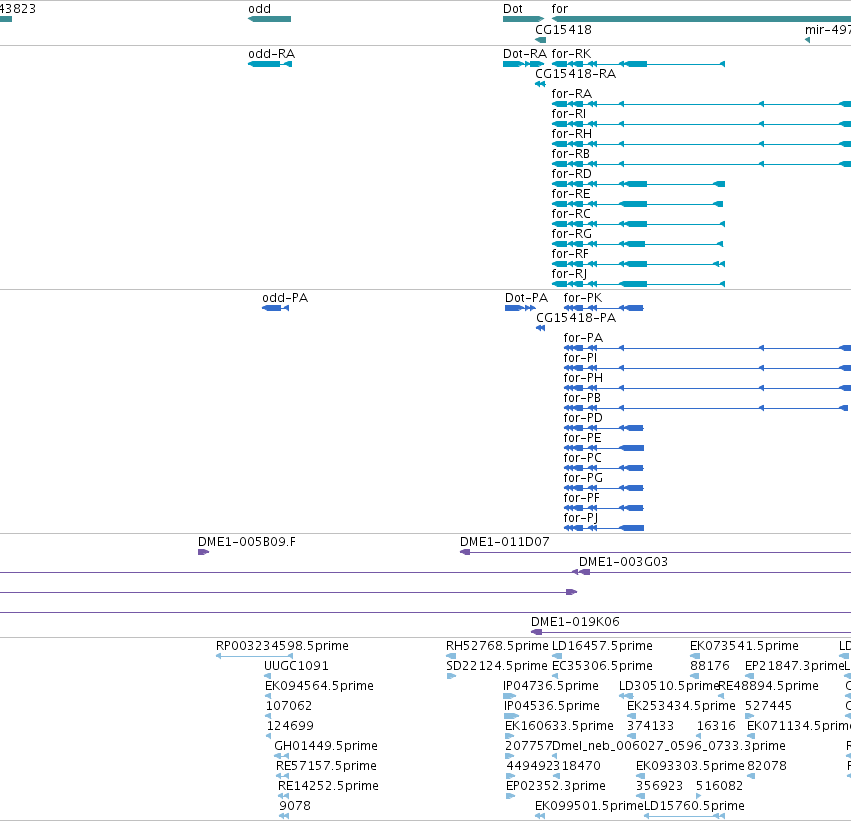851x821 pixels.
Task: Click the EK093303.5prime EST label
Action: tap(690, 766)
